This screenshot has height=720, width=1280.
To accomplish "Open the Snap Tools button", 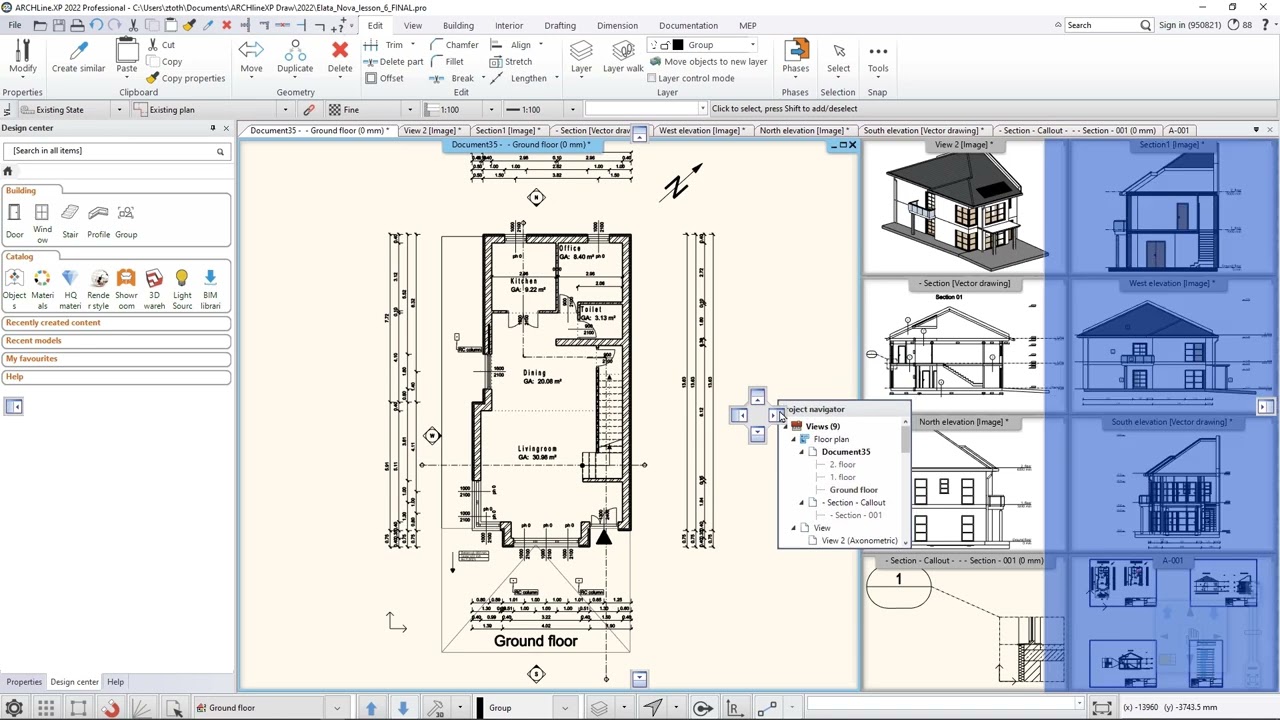I will tap(878, 57).
